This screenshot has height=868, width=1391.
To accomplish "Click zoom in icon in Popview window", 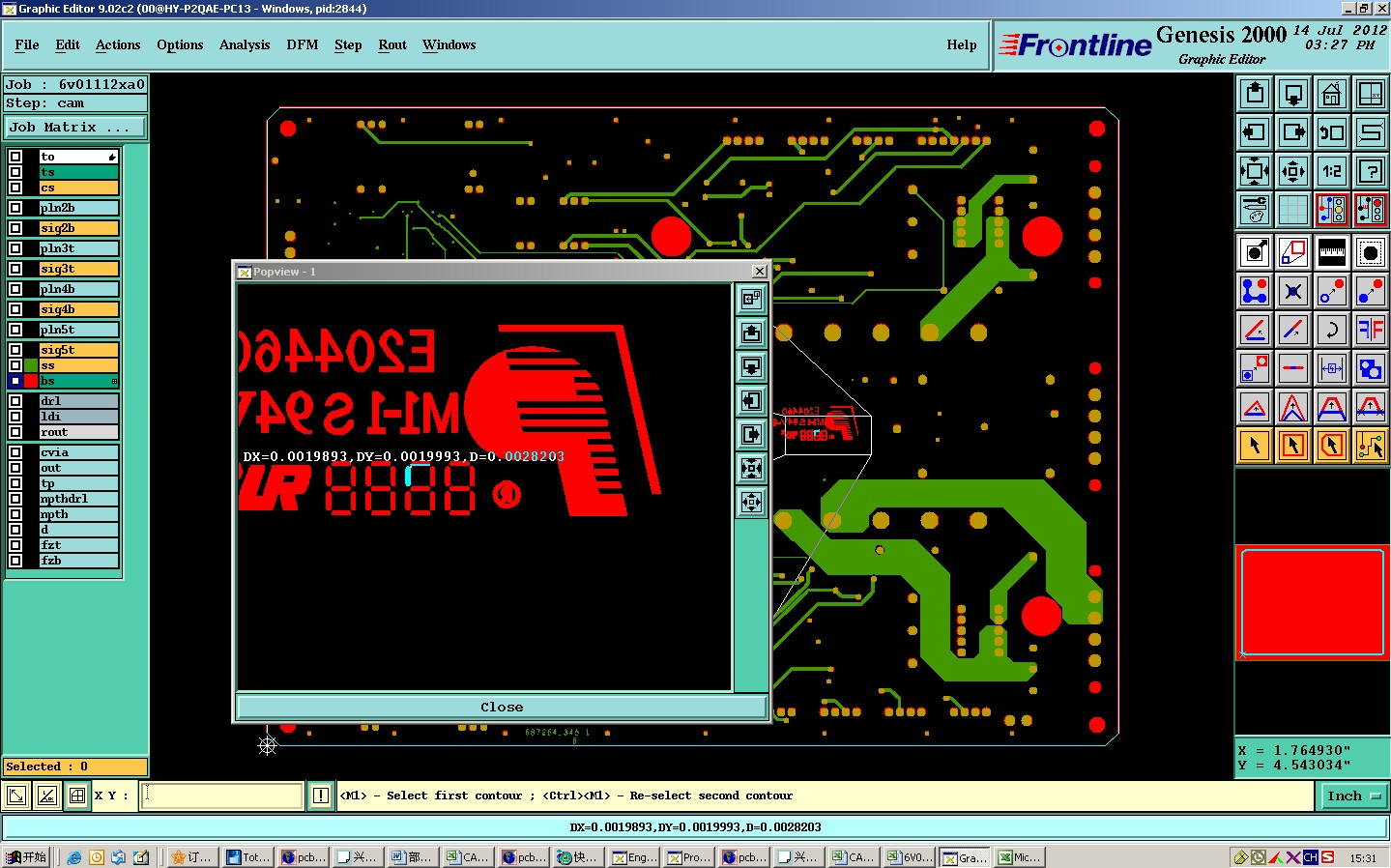I will [751, 468].
